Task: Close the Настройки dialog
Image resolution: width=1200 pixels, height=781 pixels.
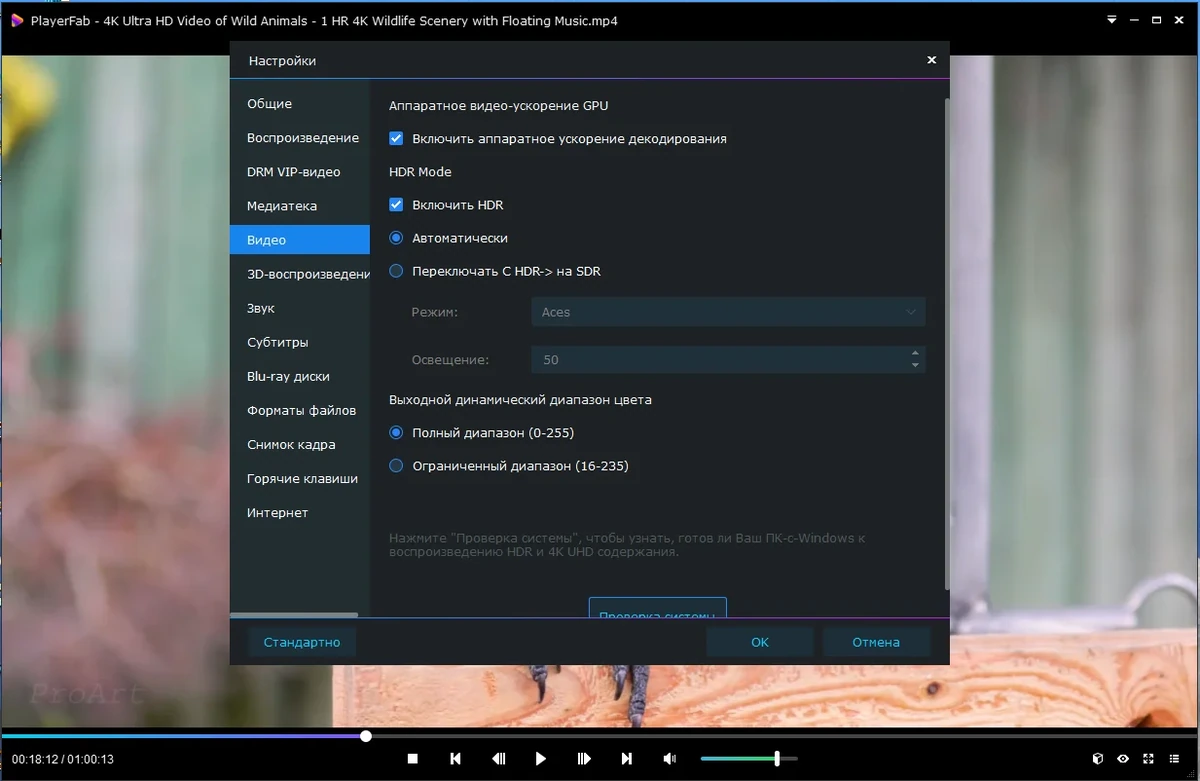Action: [931, 60]
